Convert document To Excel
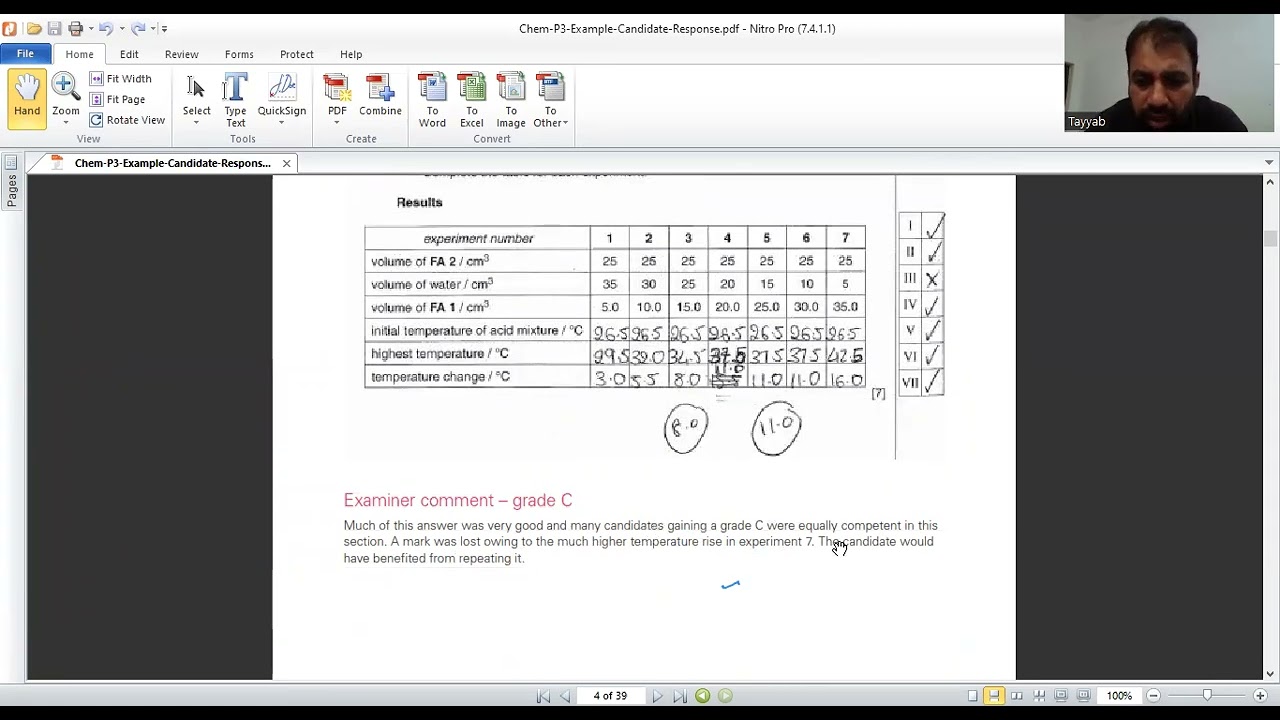The width and height of the screenshot is (1280, 720). click(x=471, y=100)
